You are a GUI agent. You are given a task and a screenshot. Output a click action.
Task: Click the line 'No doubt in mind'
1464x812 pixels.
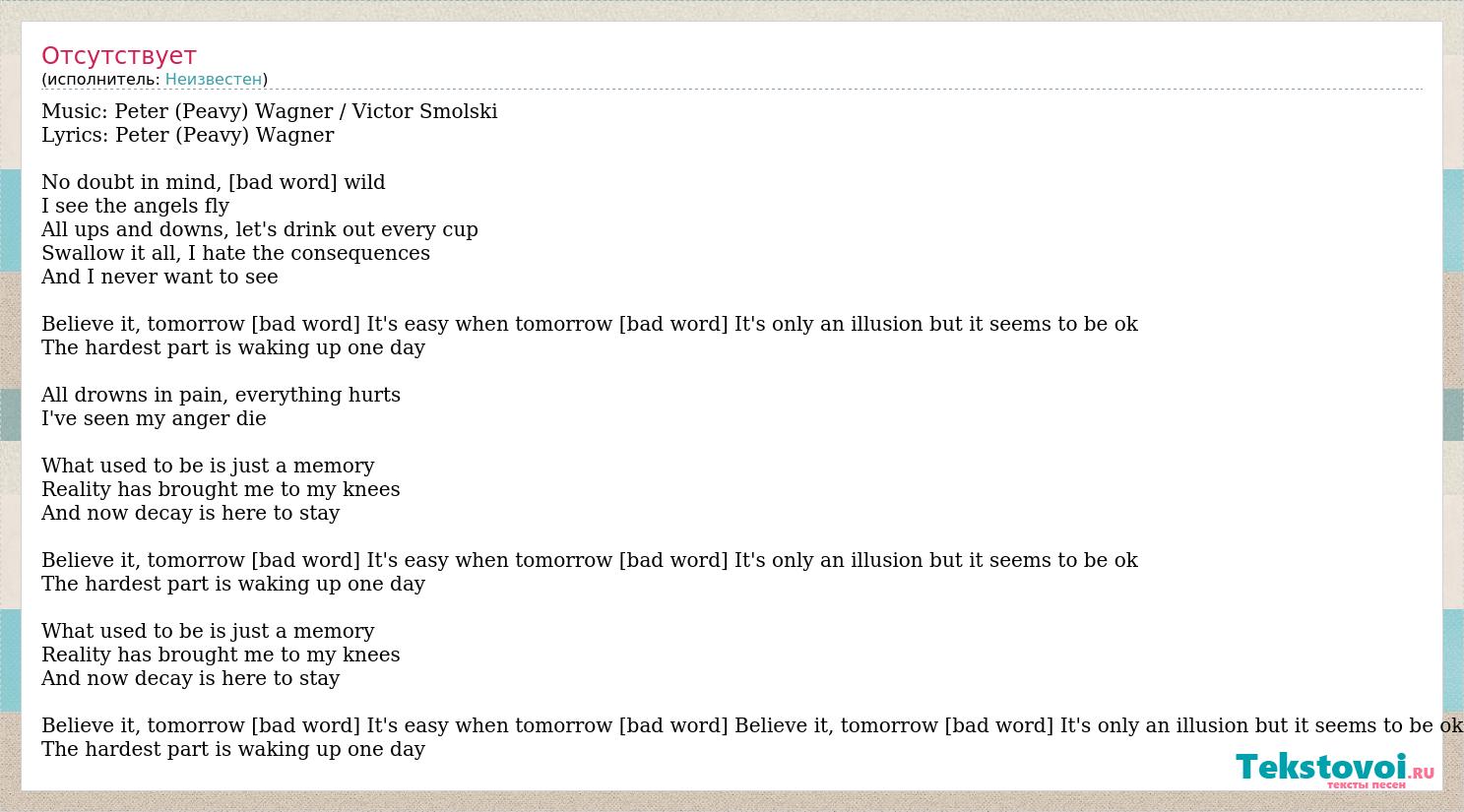[x=214, y=182]
